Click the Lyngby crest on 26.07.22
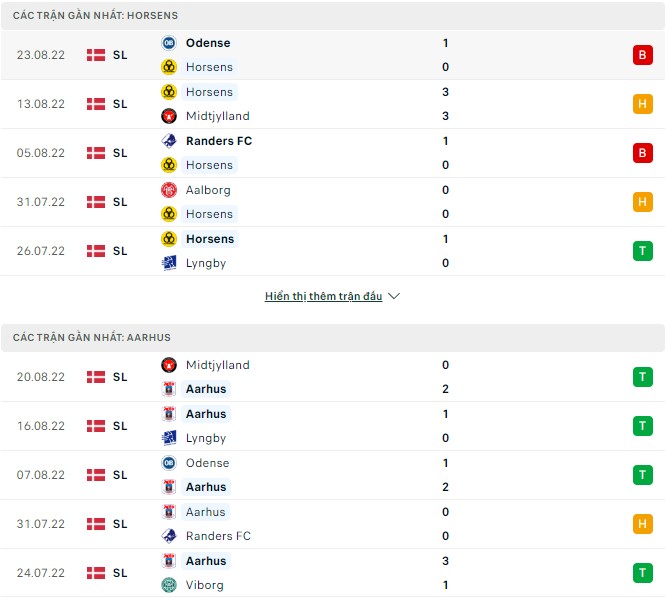This screenshot has height=598, width=670. (168, 263)
